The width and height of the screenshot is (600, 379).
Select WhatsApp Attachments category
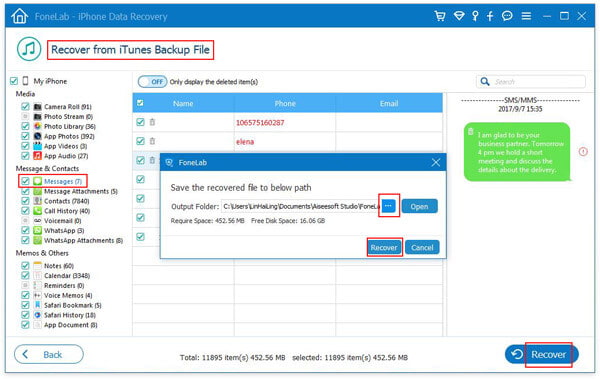pyautogui.click(x=83, y=240)
